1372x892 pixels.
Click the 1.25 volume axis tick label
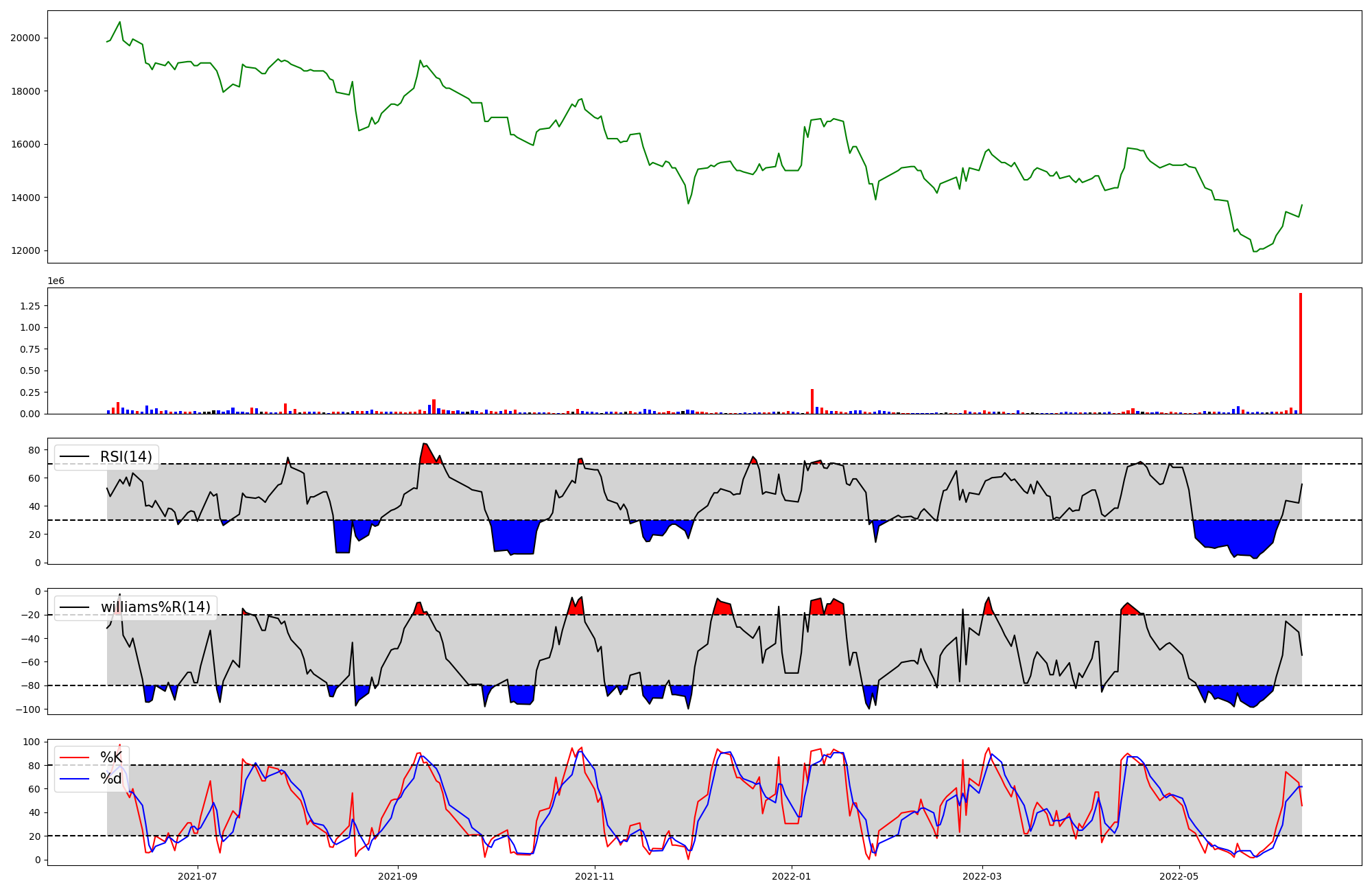[x=30, y=305]
